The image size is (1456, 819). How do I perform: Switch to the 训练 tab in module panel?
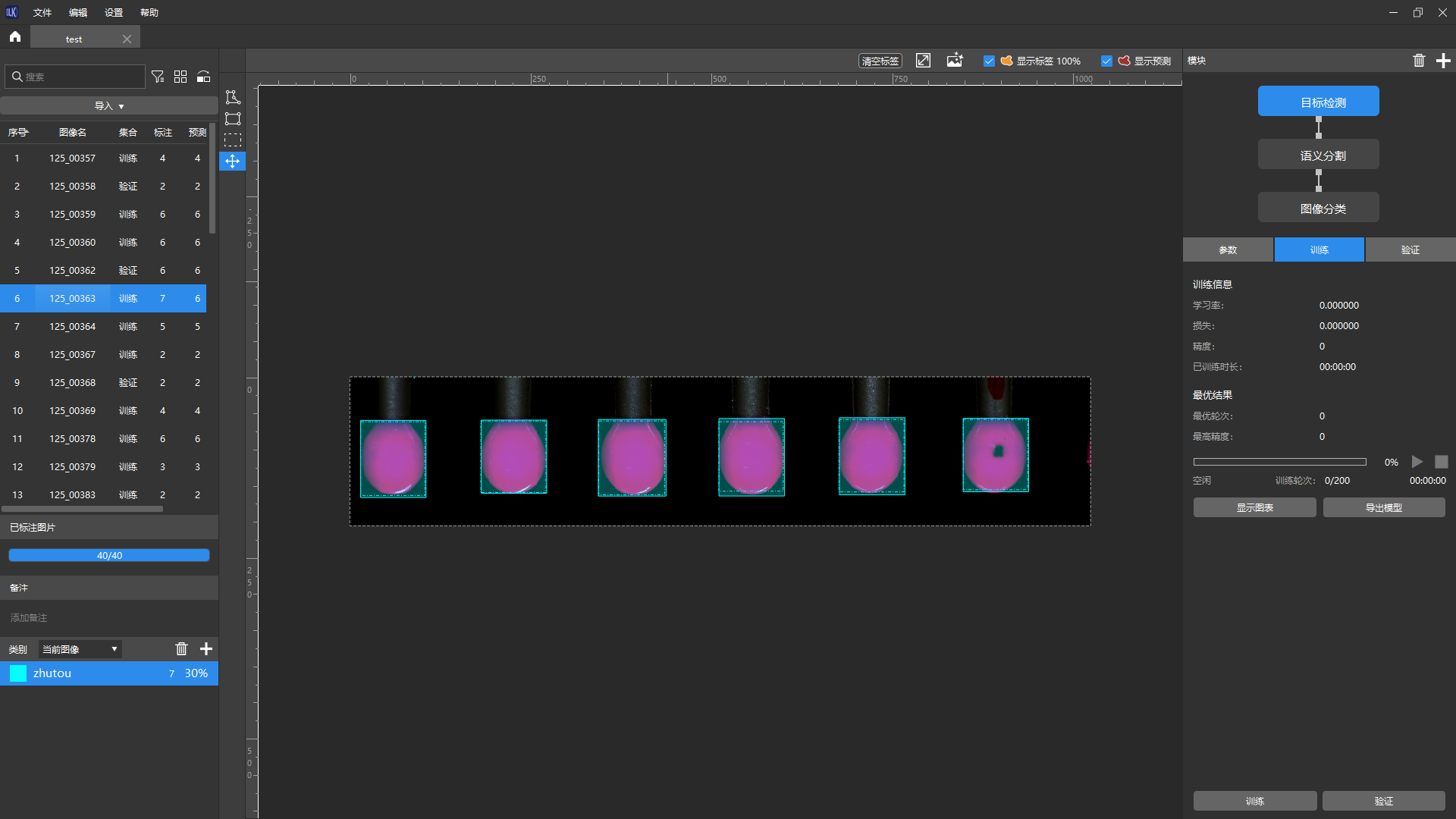1319,249
